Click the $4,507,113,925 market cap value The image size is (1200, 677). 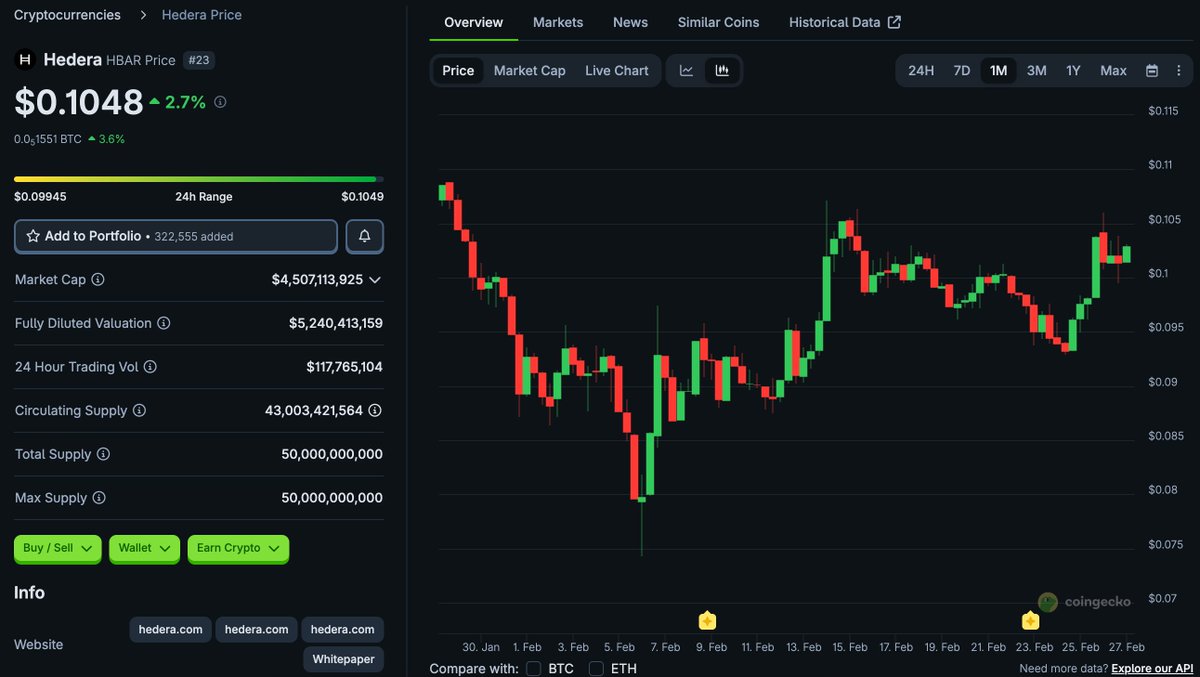coord(317,280)
